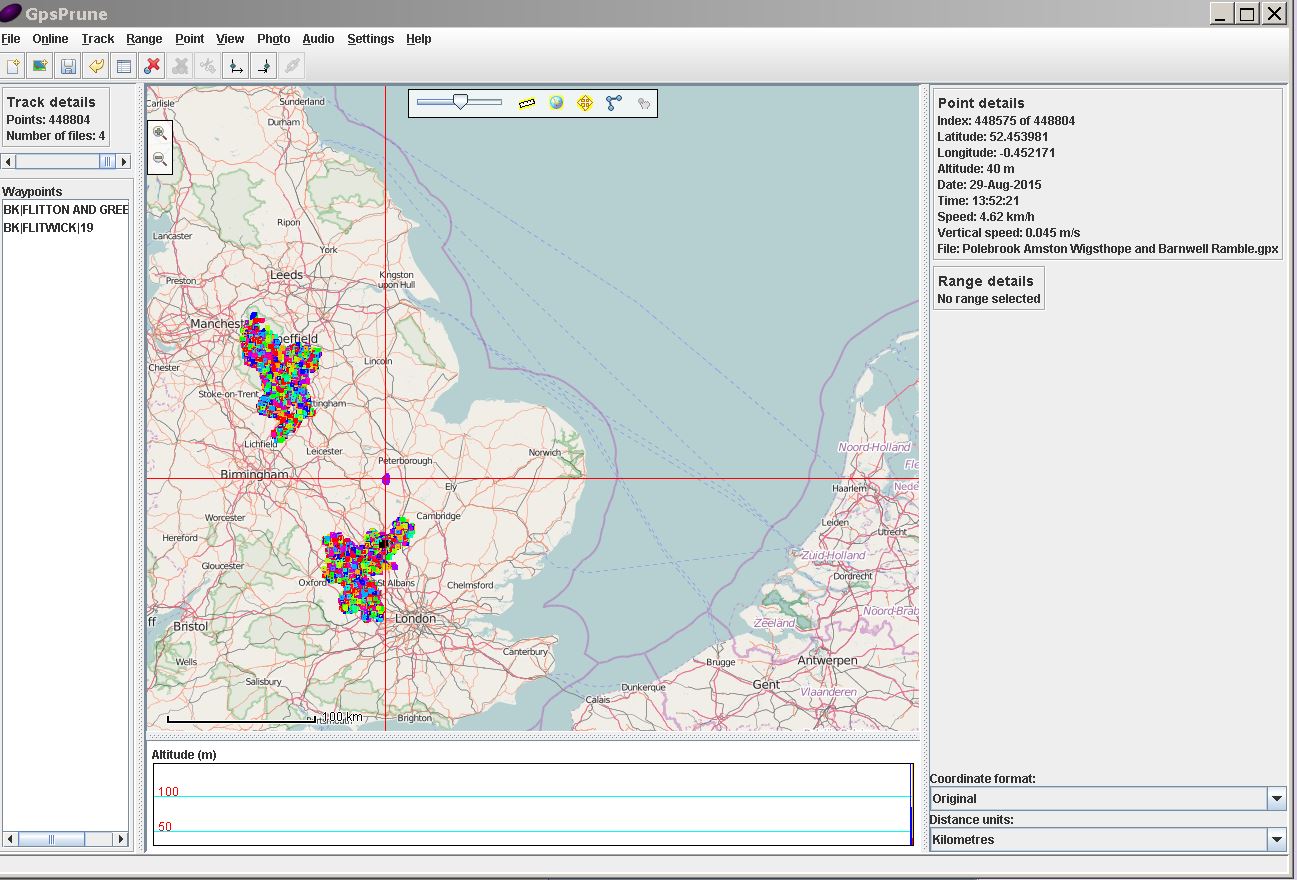The image size is (1297, 880).
Task: Open the Track menu
Action: click(97, 39)
